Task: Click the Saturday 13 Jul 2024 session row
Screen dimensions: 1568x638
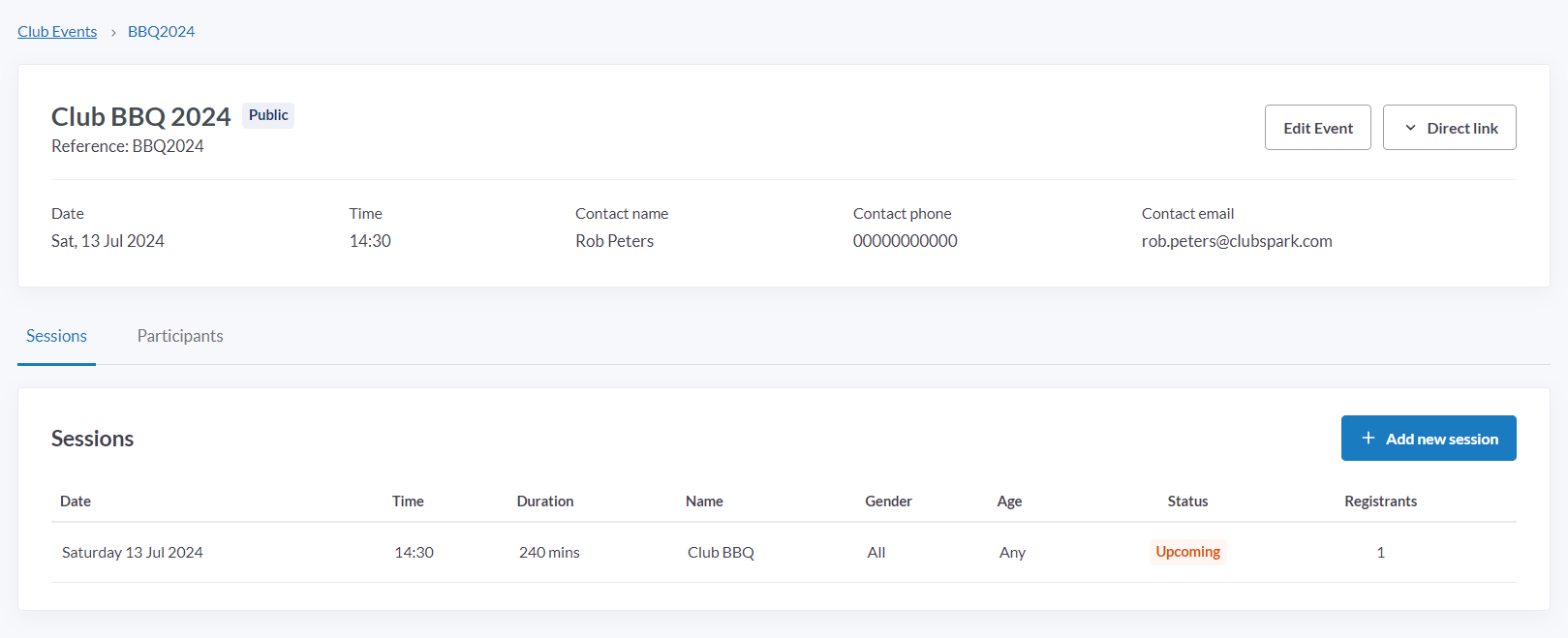Action: (x=133, y=553)
